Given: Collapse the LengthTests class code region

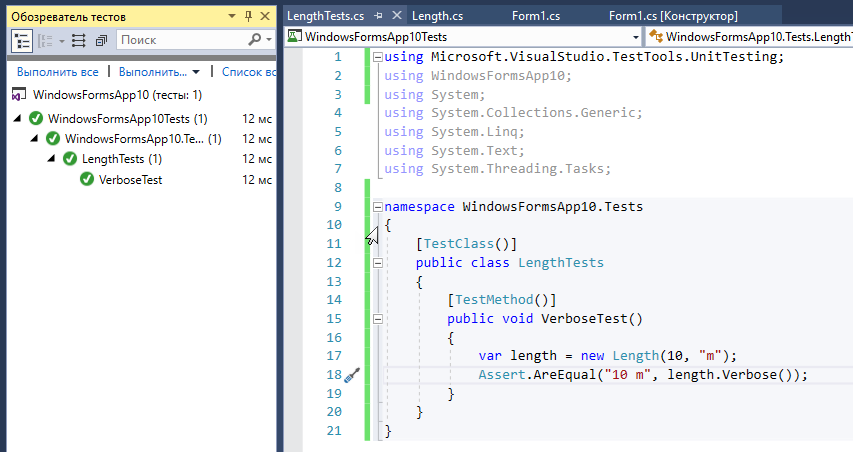Looking at the screenshot, I should (x=377, y=263).
